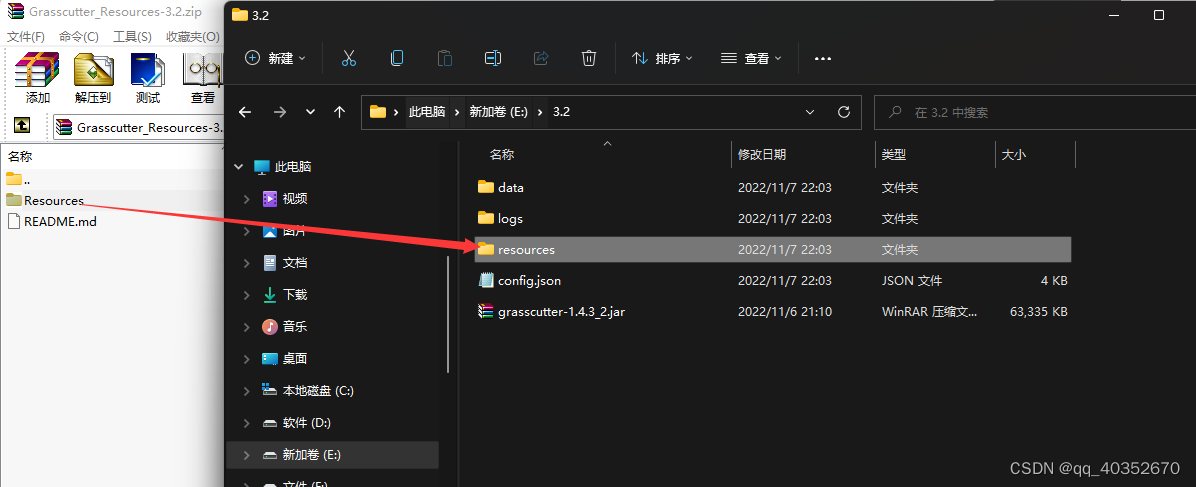Click 3.2 breadcrumb segment
The width and height of the screenshot is (1196, 487).
[561, 112]
